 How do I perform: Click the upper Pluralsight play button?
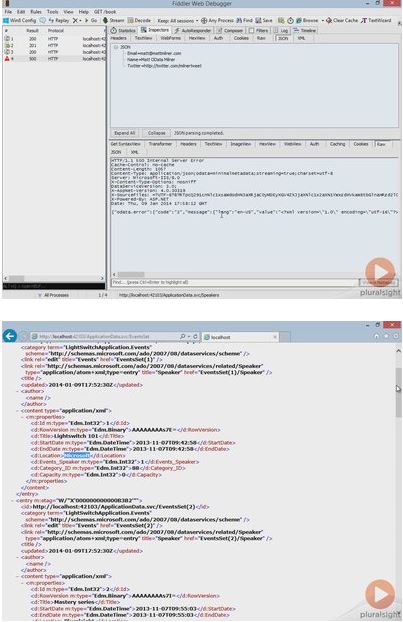click(x=380, y=272)
